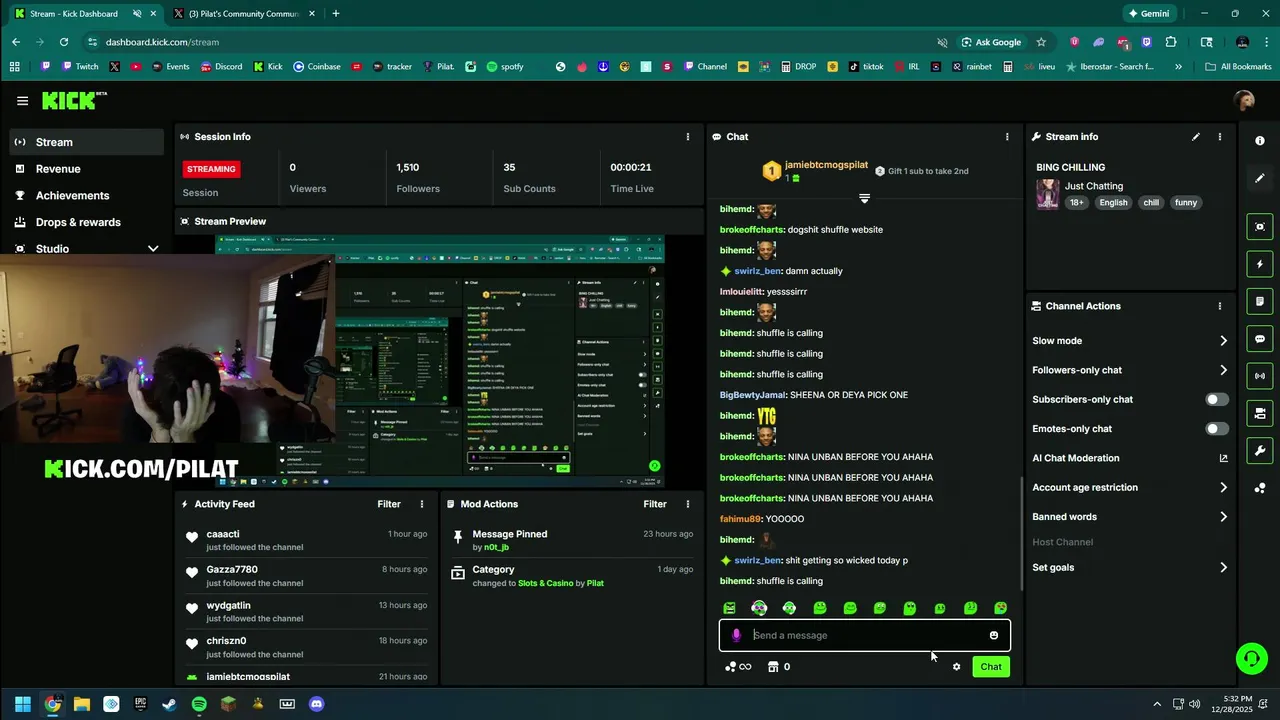Open Activity Feed three-dot menu
1280x720 pixels.
(422, 504)
